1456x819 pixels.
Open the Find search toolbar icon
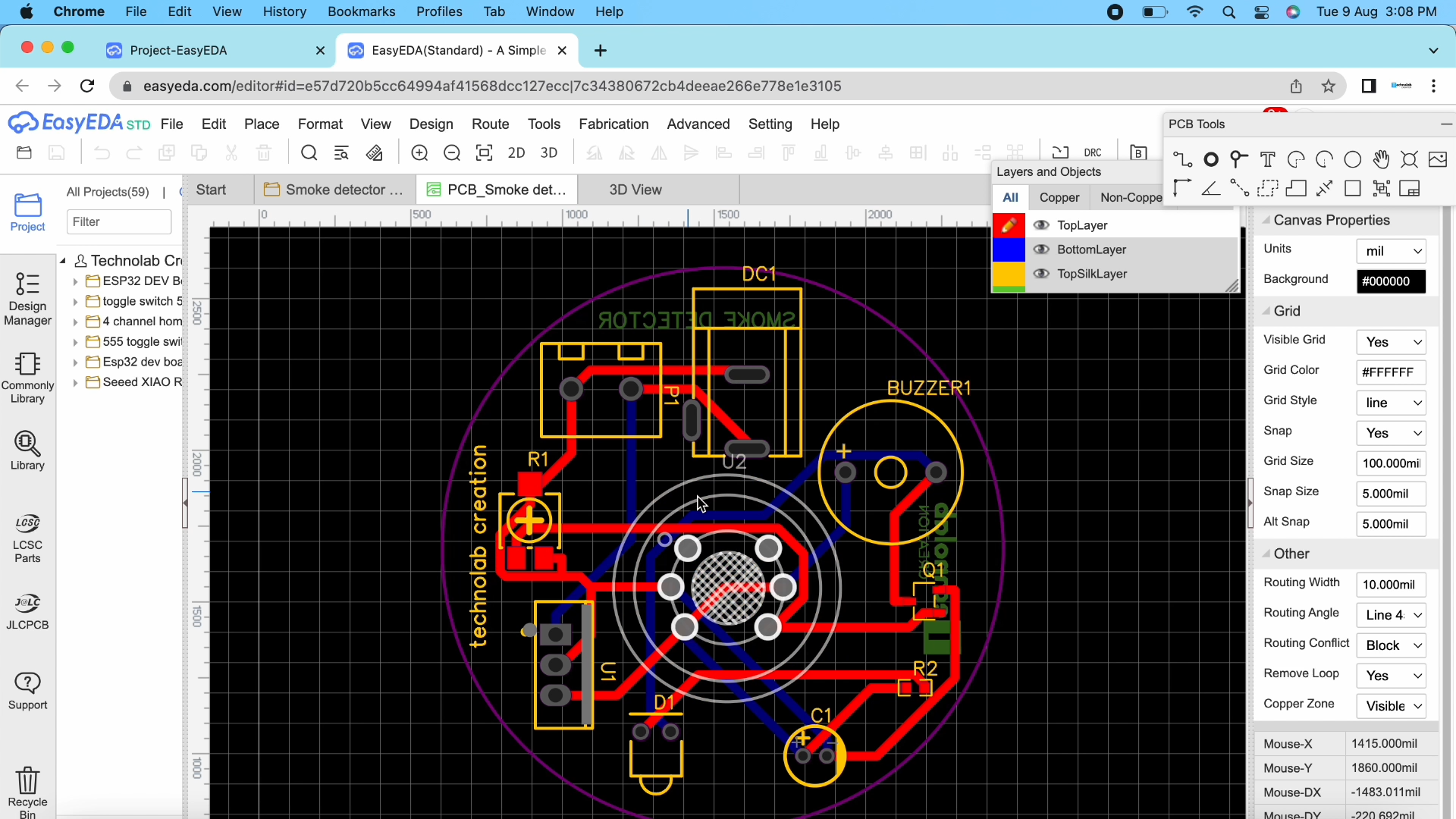click(x=309, y=153)
